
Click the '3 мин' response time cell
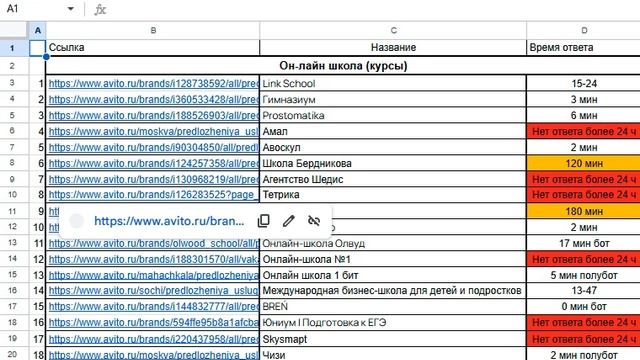pyautogui.click(x=584, y=100)
